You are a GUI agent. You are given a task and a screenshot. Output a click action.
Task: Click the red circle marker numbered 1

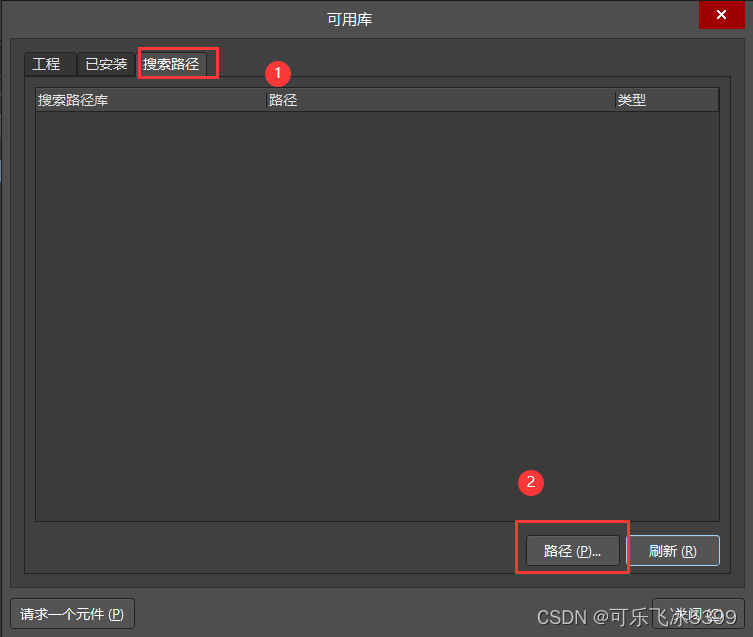(278, 73)
